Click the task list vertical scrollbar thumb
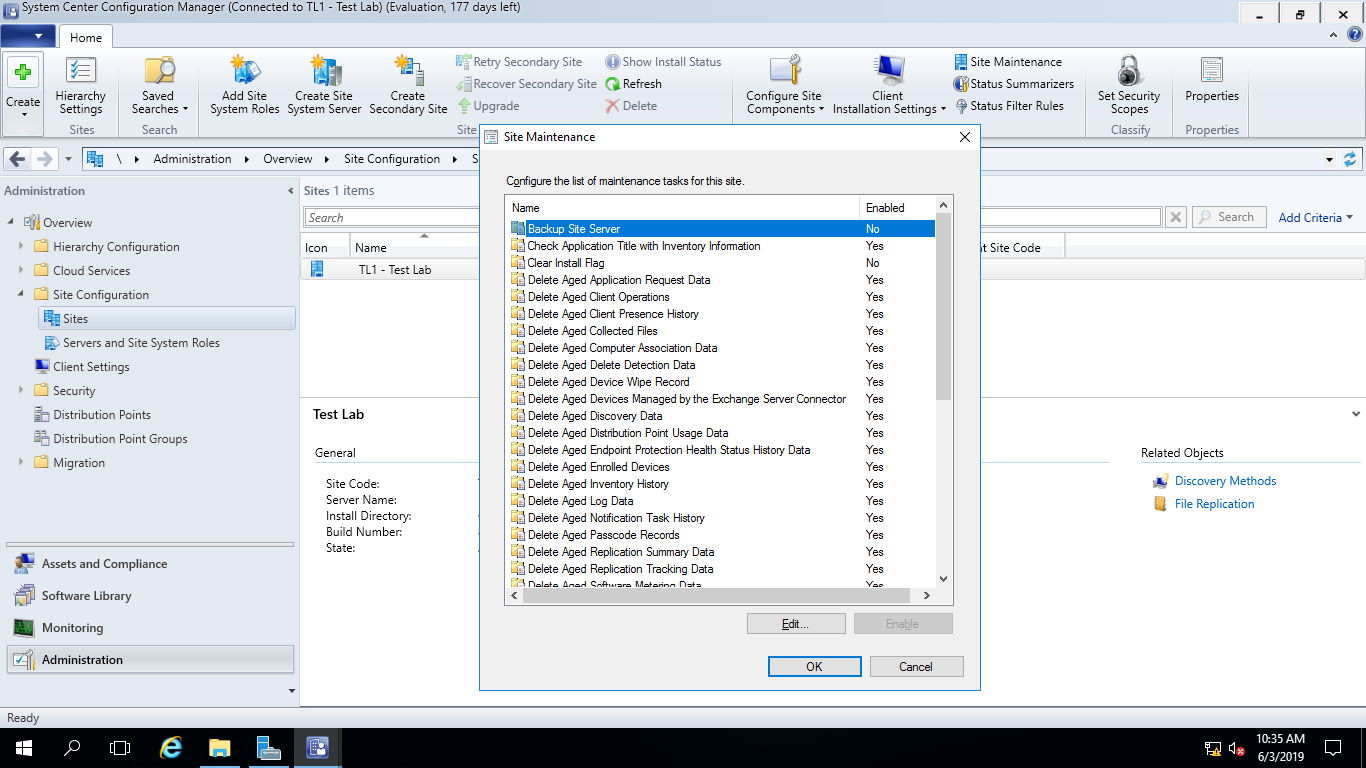This screenshot has width=1366, height=768. coord(943,306)
